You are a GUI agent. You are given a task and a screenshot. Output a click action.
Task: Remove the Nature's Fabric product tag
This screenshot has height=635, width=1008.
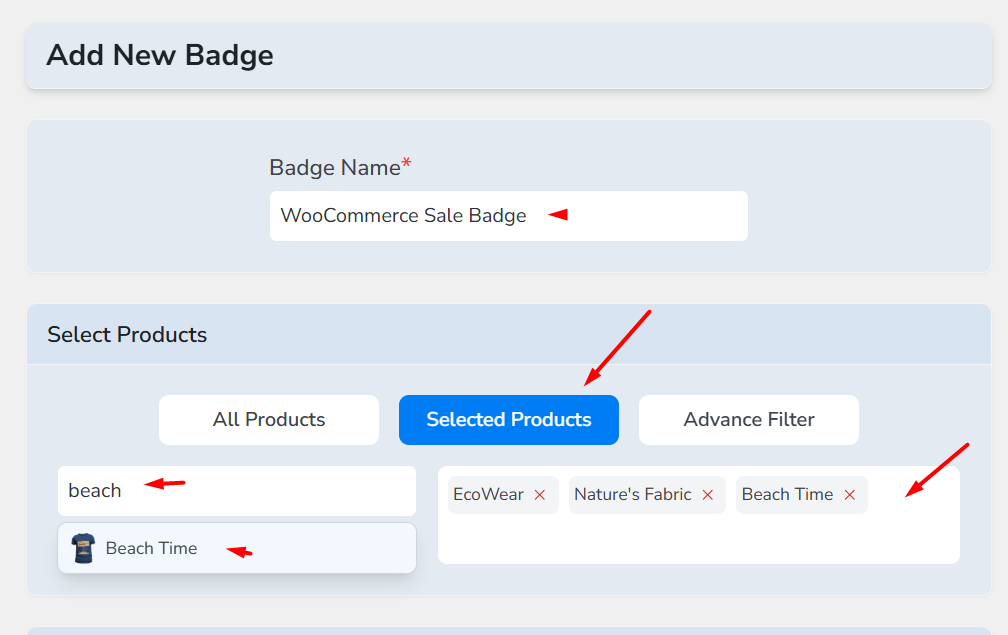pyautogui.click(x=708, y=495)
